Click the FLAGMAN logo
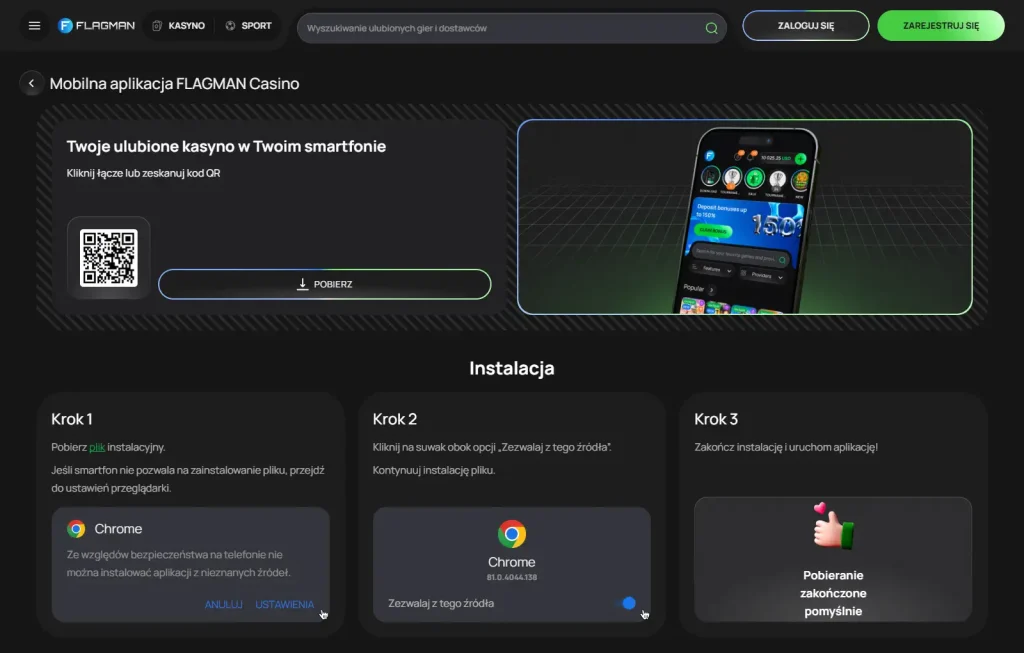The height and width of the screenshot is (653, 1024). pos(96,26)
